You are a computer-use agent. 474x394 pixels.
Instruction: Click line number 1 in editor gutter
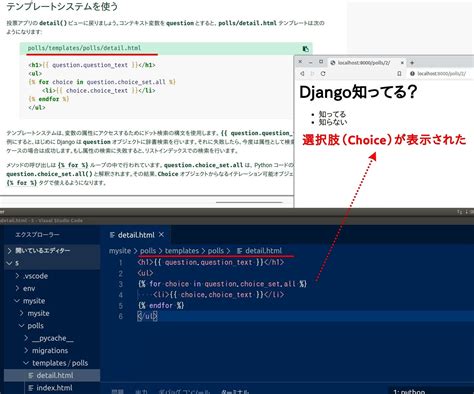[x=121, y=263]
